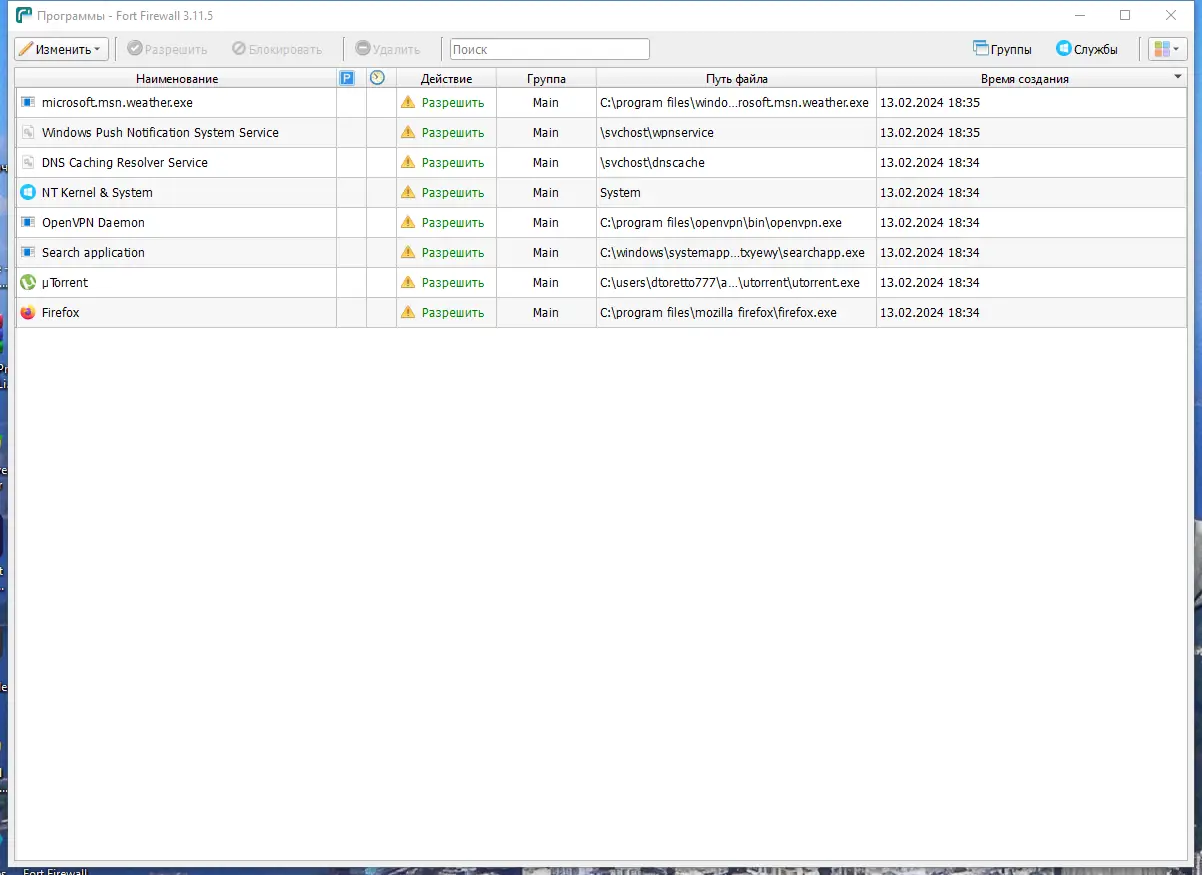The height and width of the screenshot is (875, 1202).
Task: Click the NT Kernel & System icon
Action: 28,192
